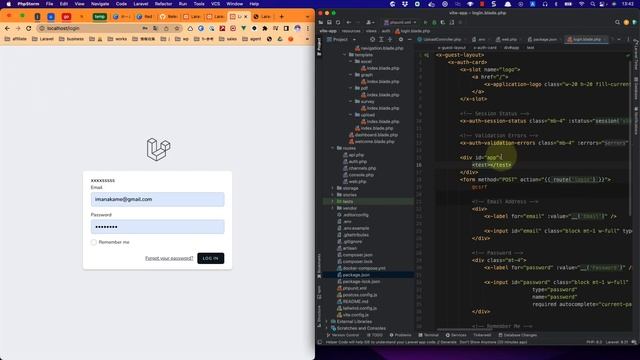Screen dimensions: 640x360
Task: Expand the vendor folder
Action: (333, 208)
